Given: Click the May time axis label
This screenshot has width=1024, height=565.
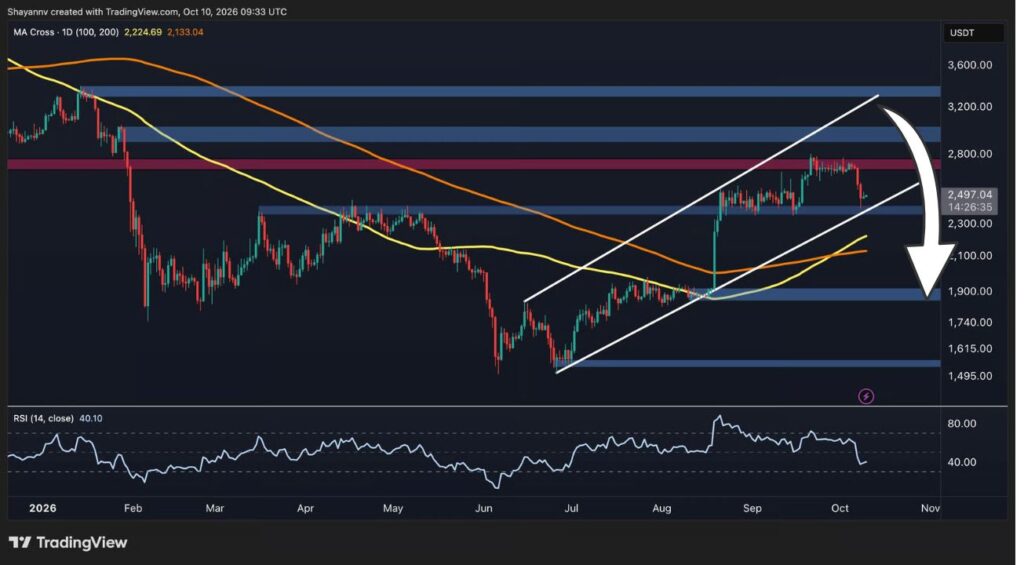Looking at the screenshot, I should (393, 508).
